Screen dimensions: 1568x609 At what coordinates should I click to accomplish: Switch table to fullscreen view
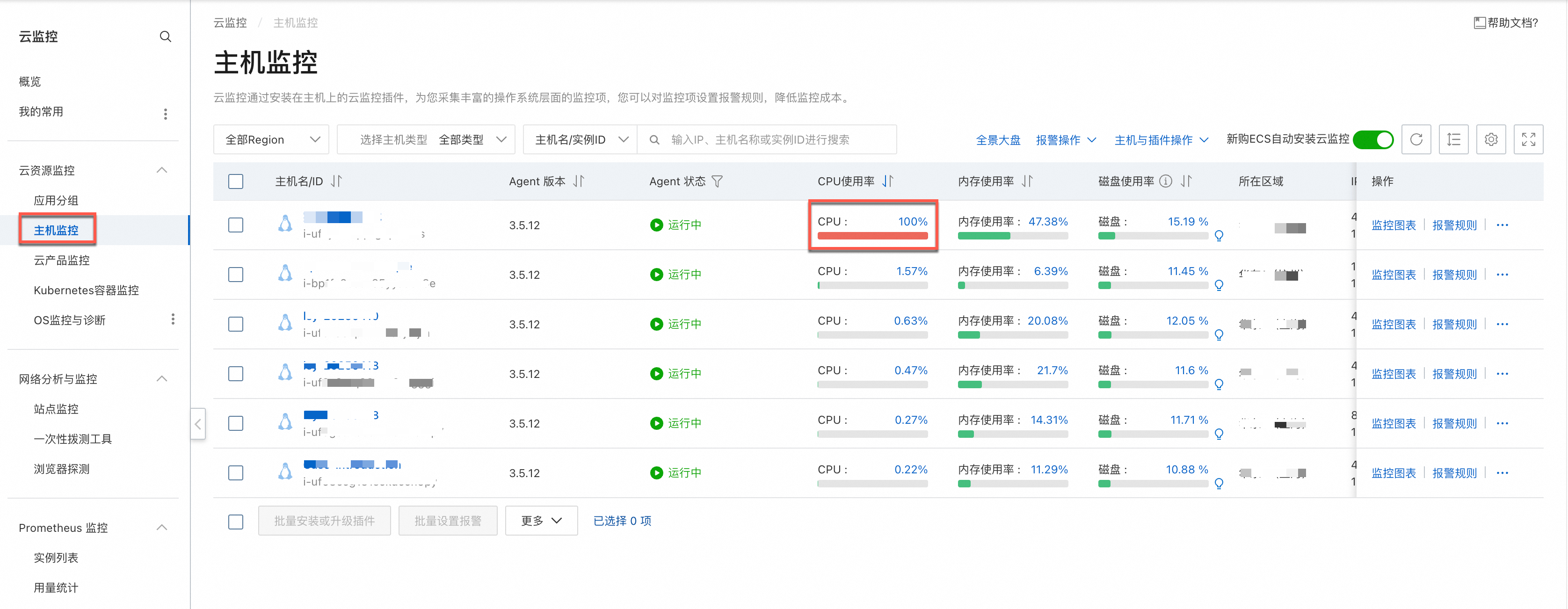coord(1528,140)
